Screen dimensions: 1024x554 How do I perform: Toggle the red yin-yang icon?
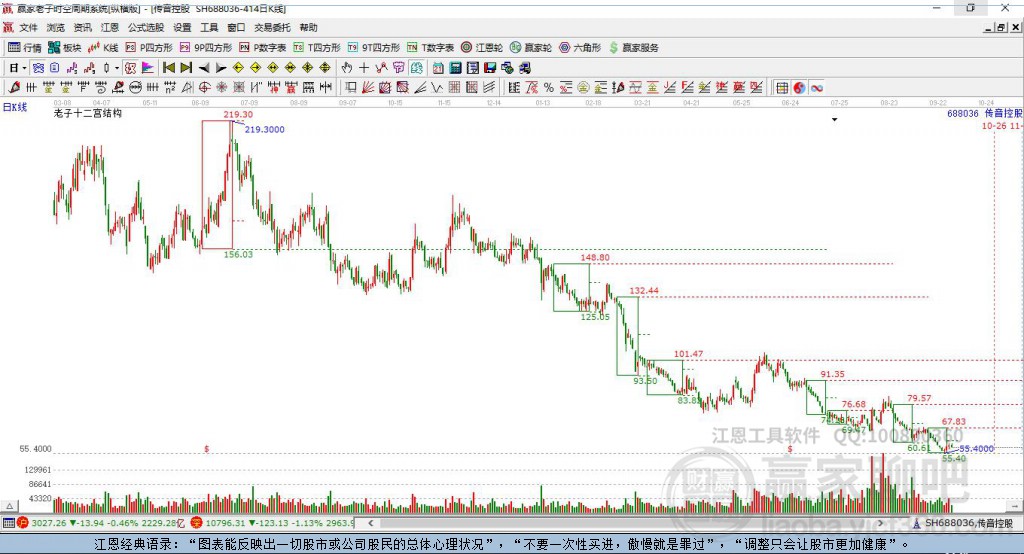point(799,88)
